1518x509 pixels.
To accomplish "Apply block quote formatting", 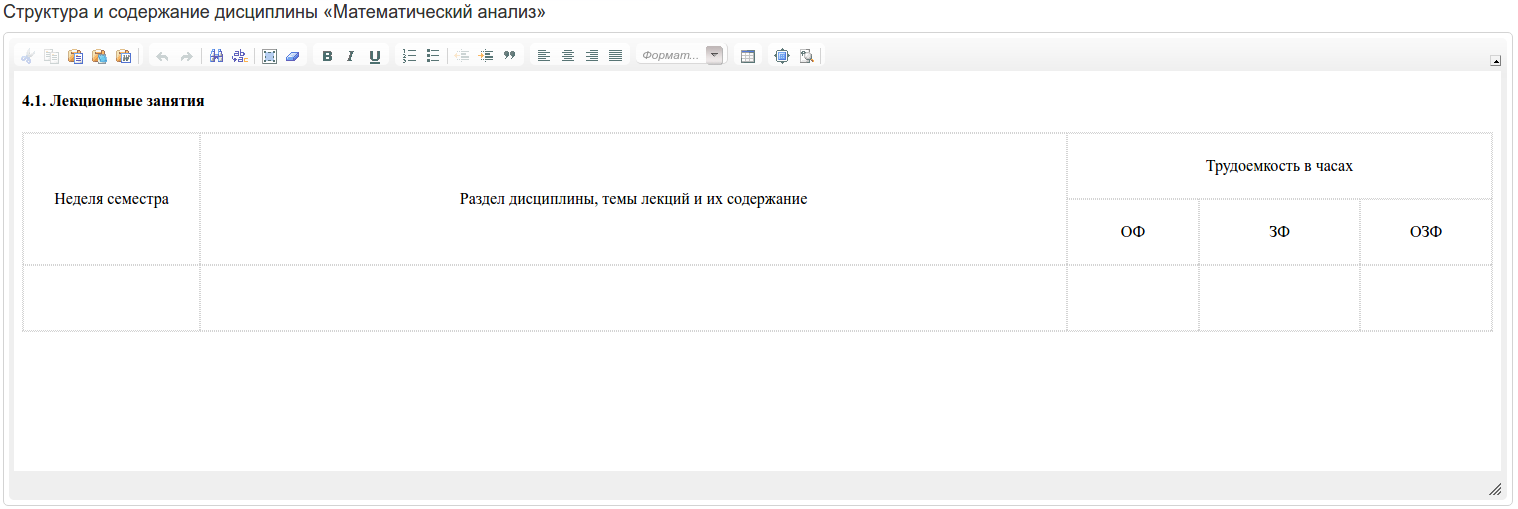I will [x=509, y=56].
